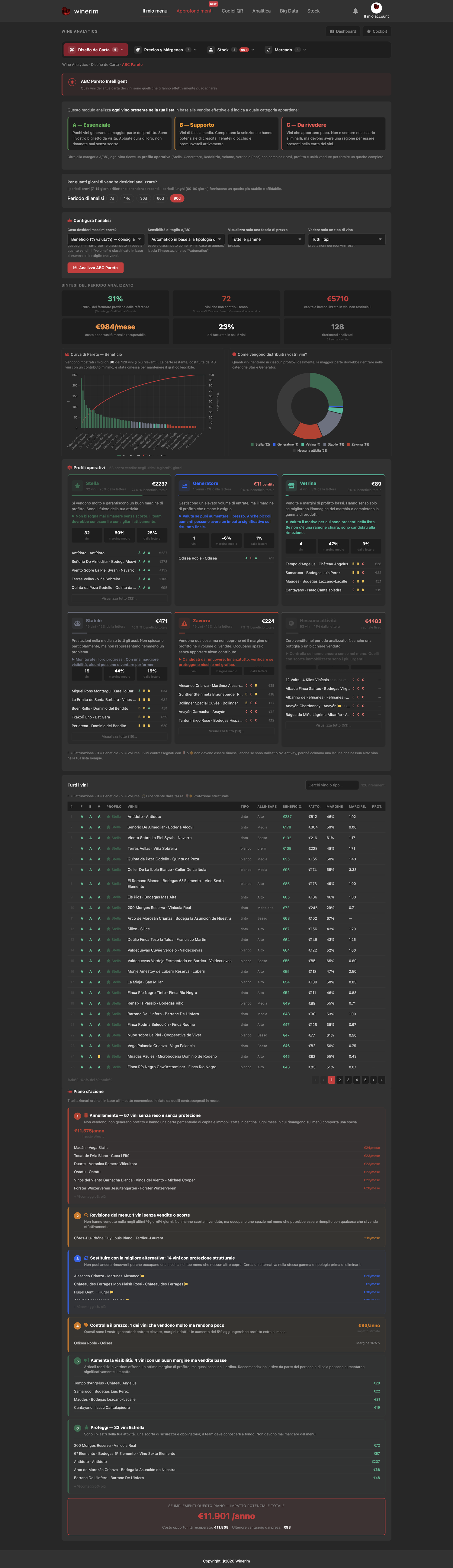Go to page 2 of wine table
This screenshot has height=1568, width=453.
pos(340,1080)
